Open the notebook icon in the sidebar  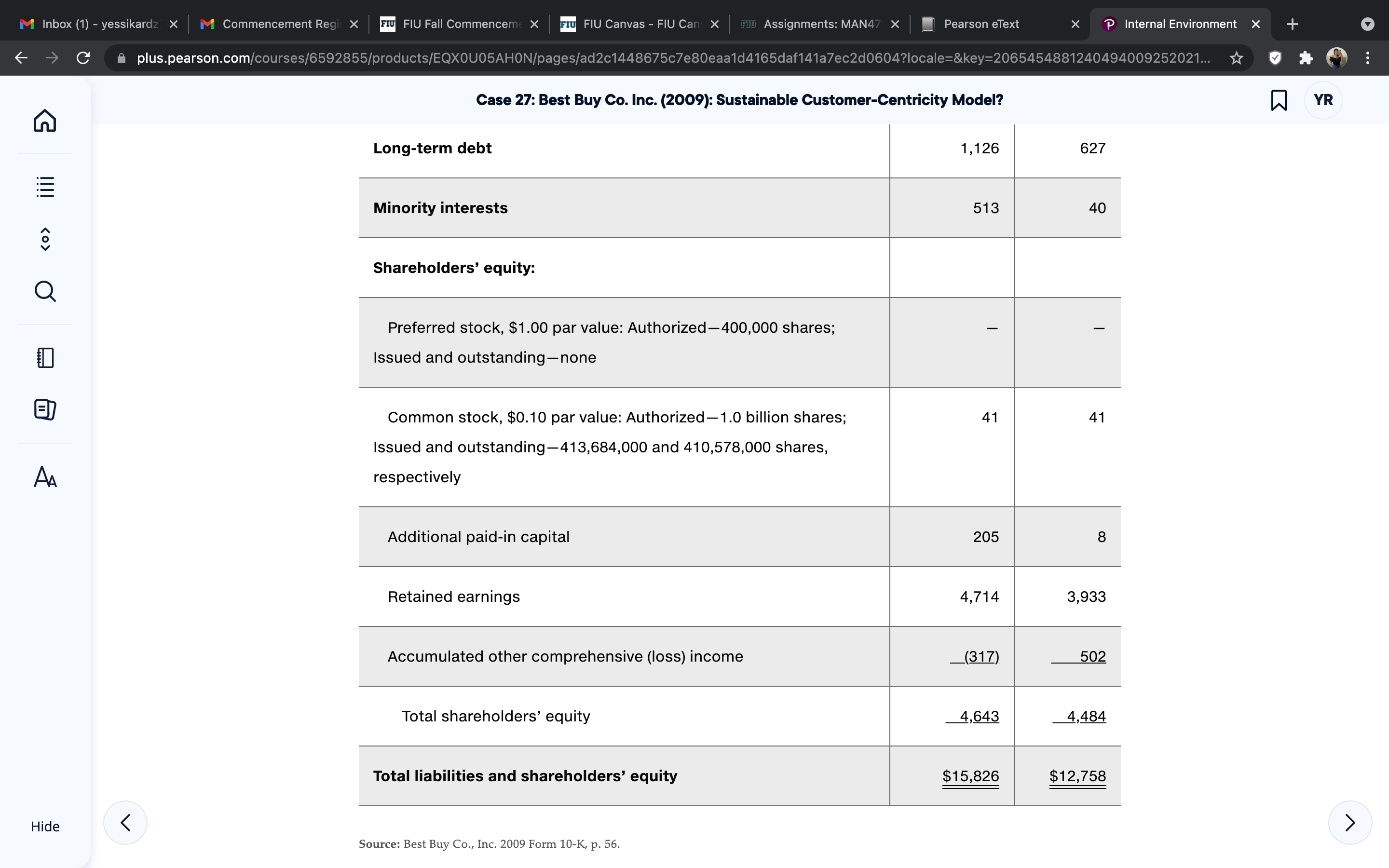(45, 358)
